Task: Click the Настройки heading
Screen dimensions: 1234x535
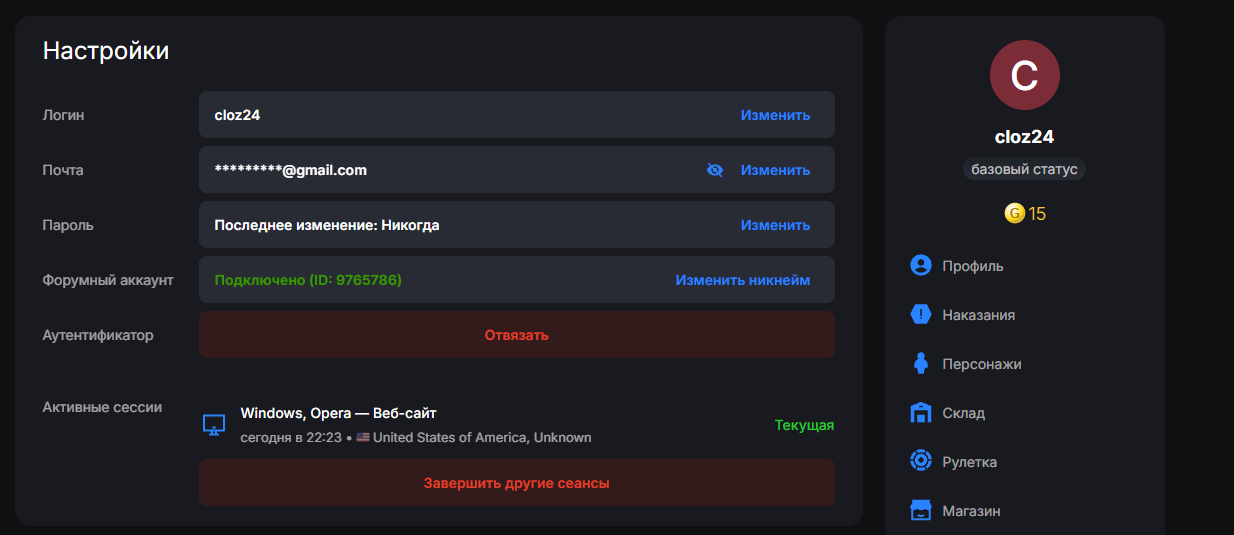Action: point(106,51)
